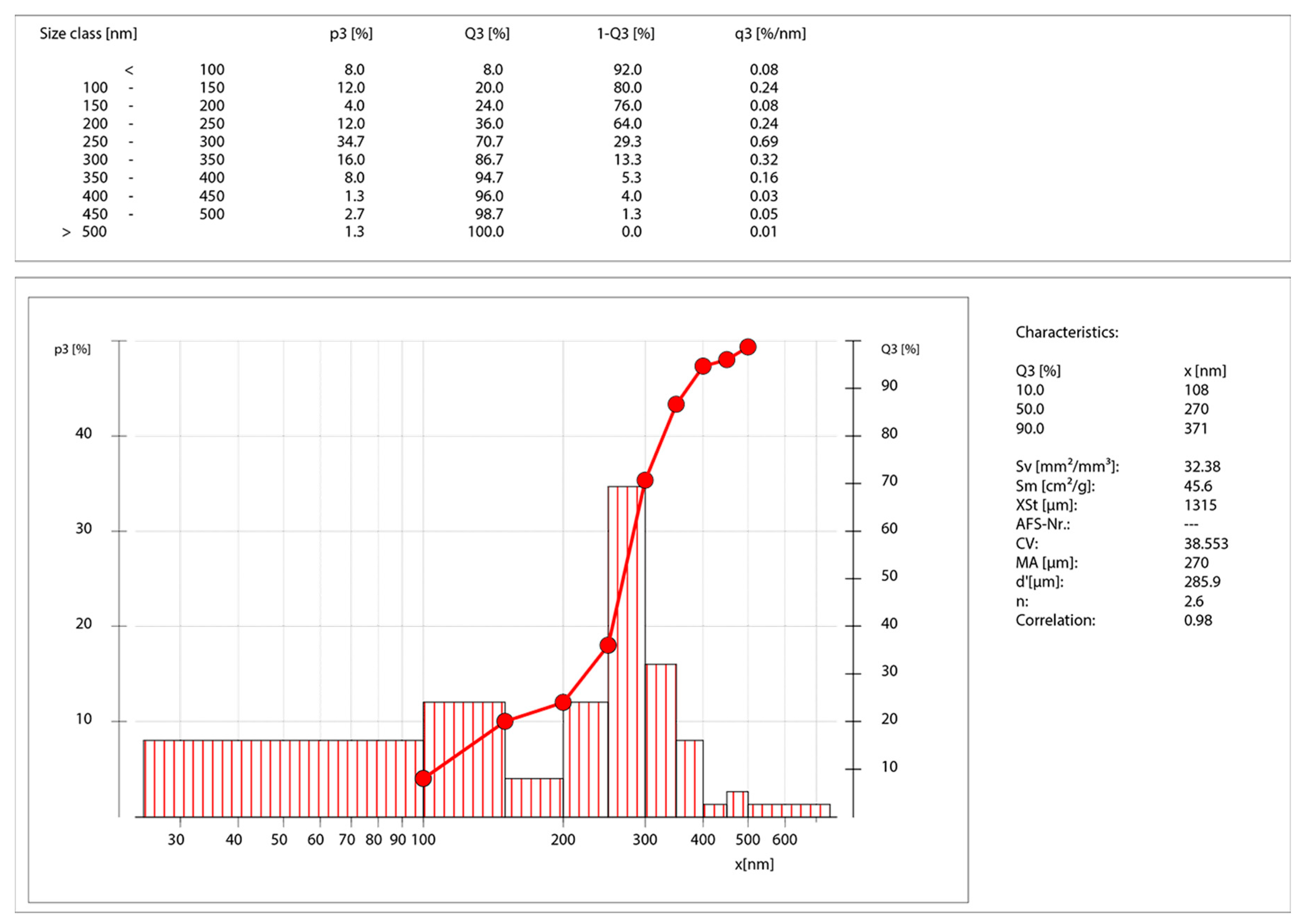This screenshot has width=1307, height=924.
Task: Click the Q3 data point at 100 nm
Action: click(423, 778)
